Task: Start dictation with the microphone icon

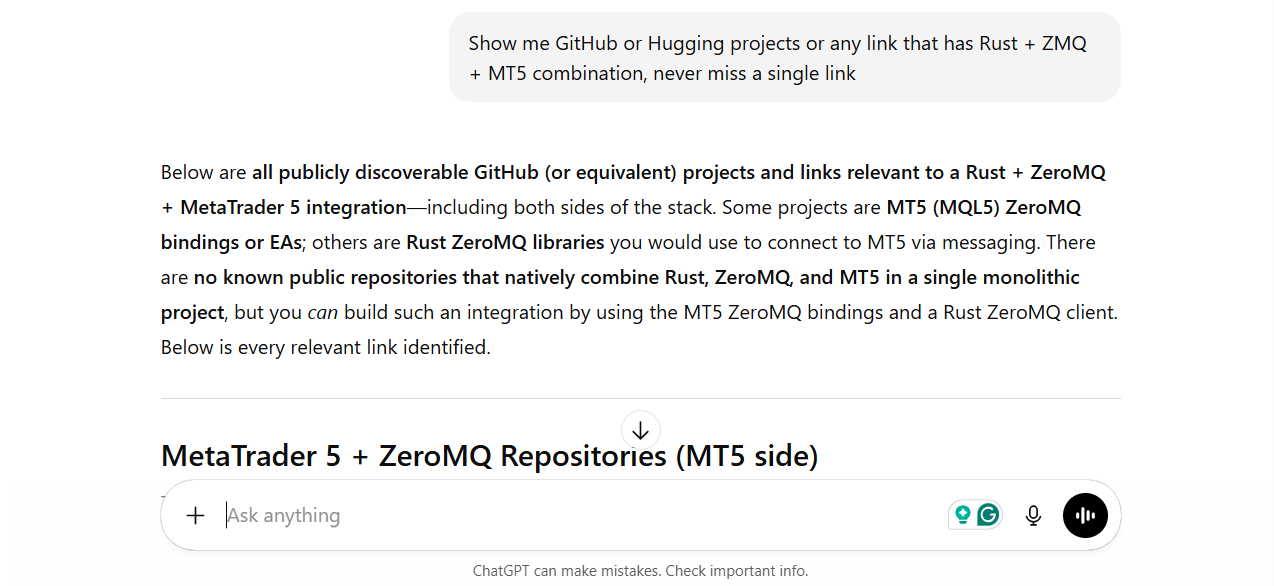Action: 1033,515
